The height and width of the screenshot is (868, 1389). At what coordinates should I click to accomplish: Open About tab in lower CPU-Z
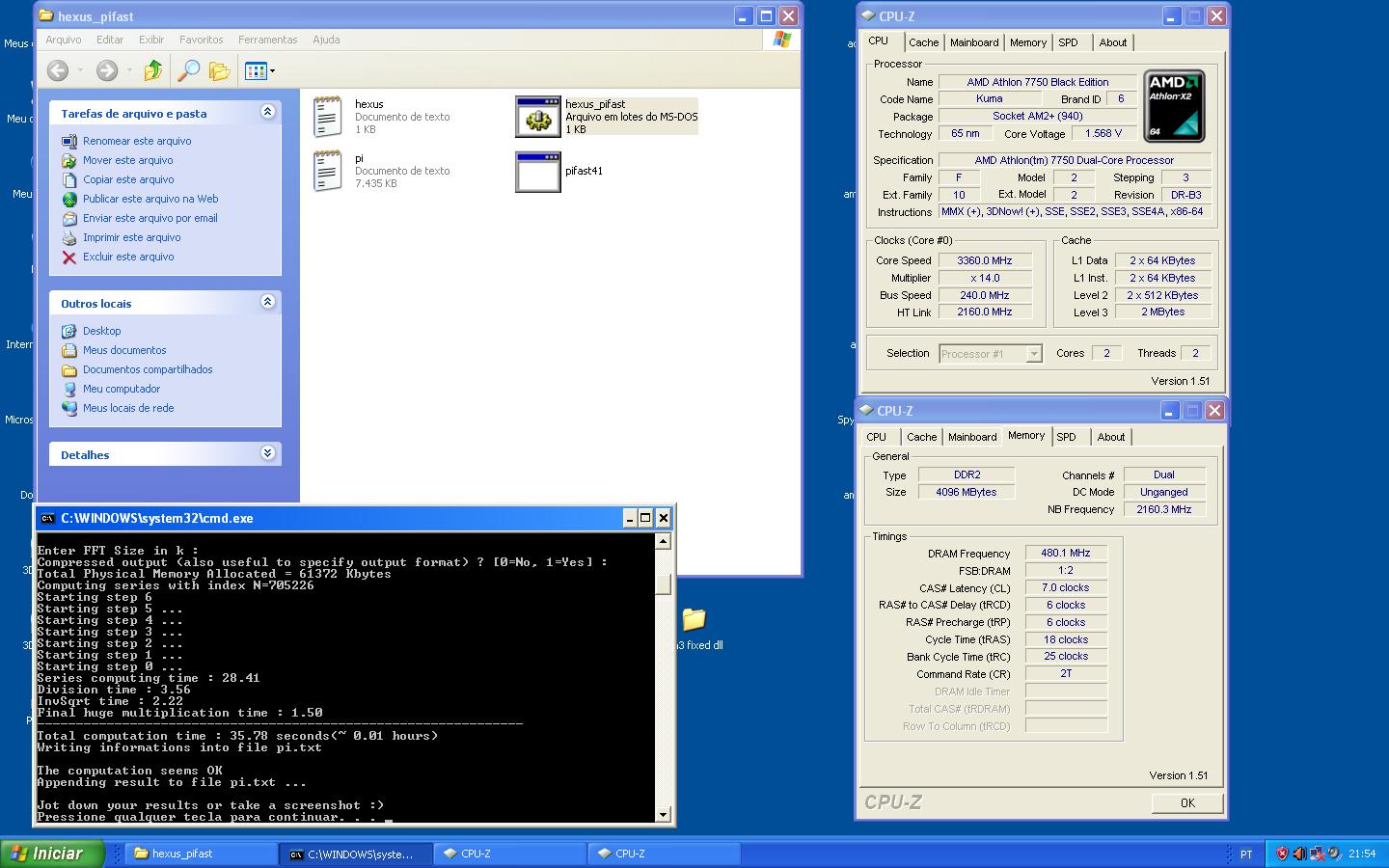click(x=1111, y=437)
